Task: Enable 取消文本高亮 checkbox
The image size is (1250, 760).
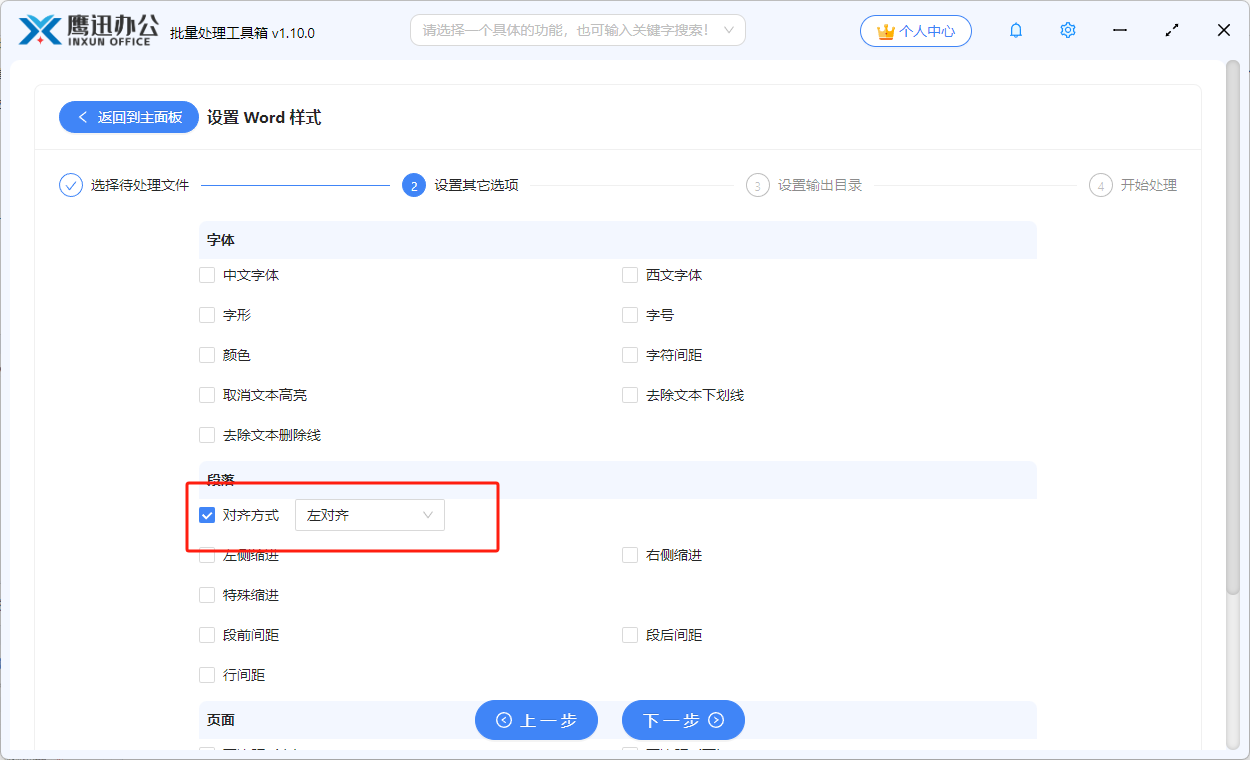Action: [x=207, y=395]
